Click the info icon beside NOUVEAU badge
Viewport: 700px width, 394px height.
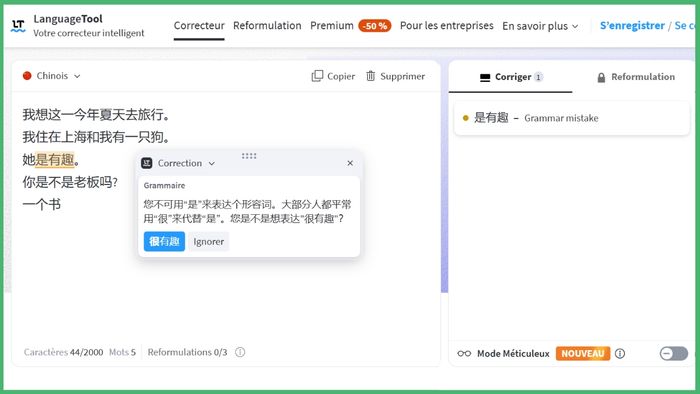click(x=620, y=353)
